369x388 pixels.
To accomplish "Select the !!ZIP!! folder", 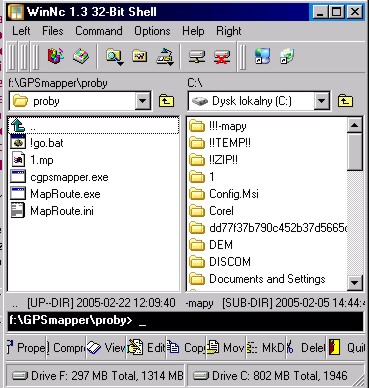I will coord(223,160).
